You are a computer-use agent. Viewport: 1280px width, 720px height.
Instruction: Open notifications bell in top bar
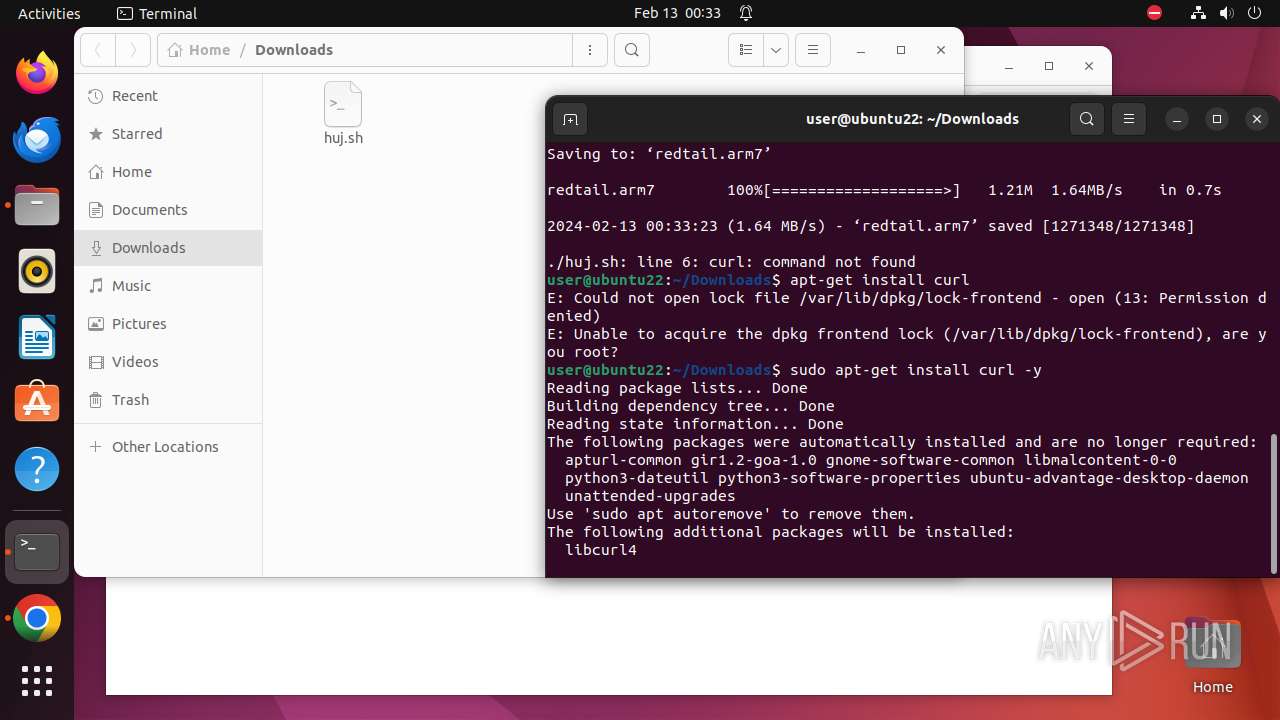tap(746, 13)
